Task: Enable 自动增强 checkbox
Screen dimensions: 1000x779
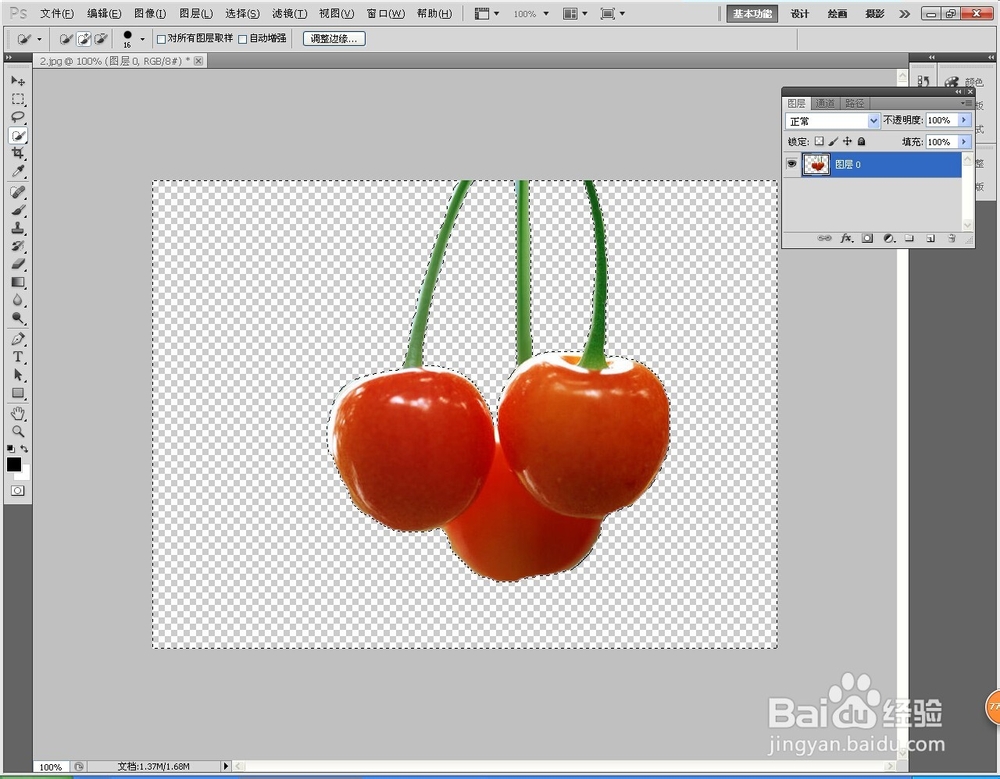Action: [242, 39]
